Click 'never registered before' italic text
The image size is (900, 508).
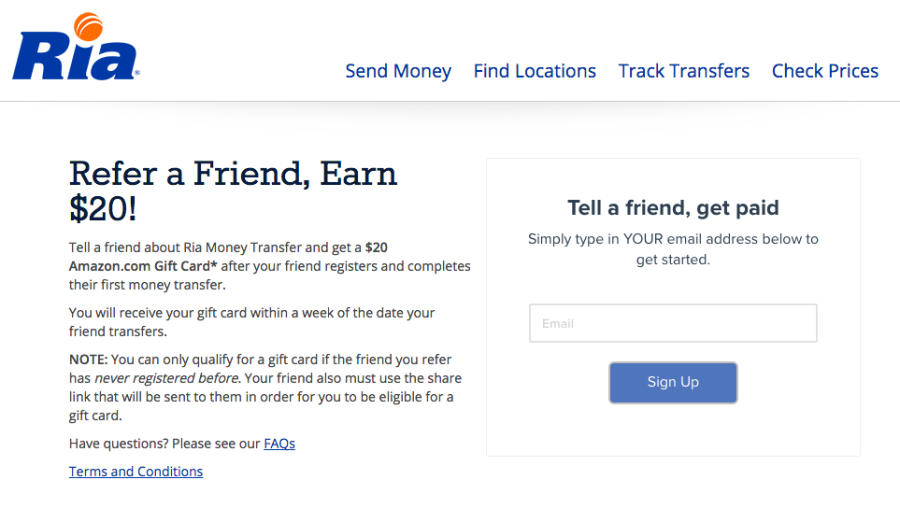pyautogui.click(x=166, y=378)
